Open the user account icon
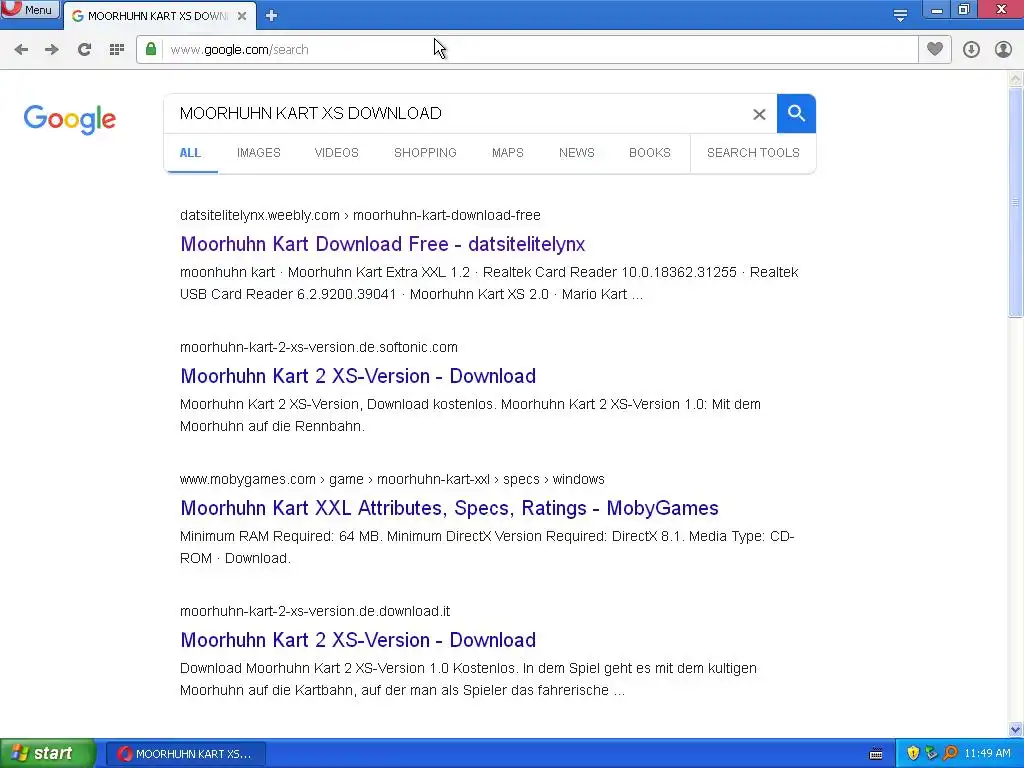This screenshot has width=1024, height=768. pyautogui.click(x=1003, y=50)
